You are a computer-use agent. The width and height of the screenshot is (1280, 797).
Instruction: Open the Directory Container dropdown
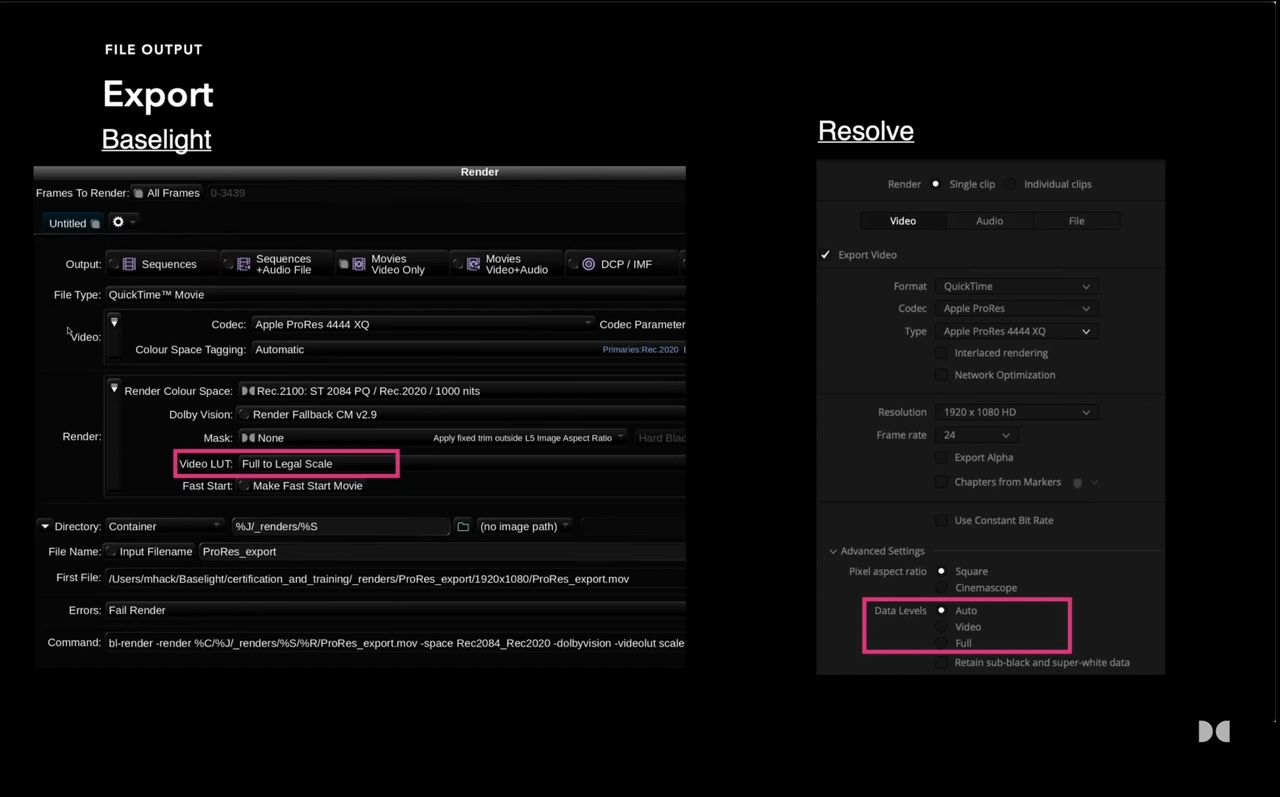coord(165,526)
